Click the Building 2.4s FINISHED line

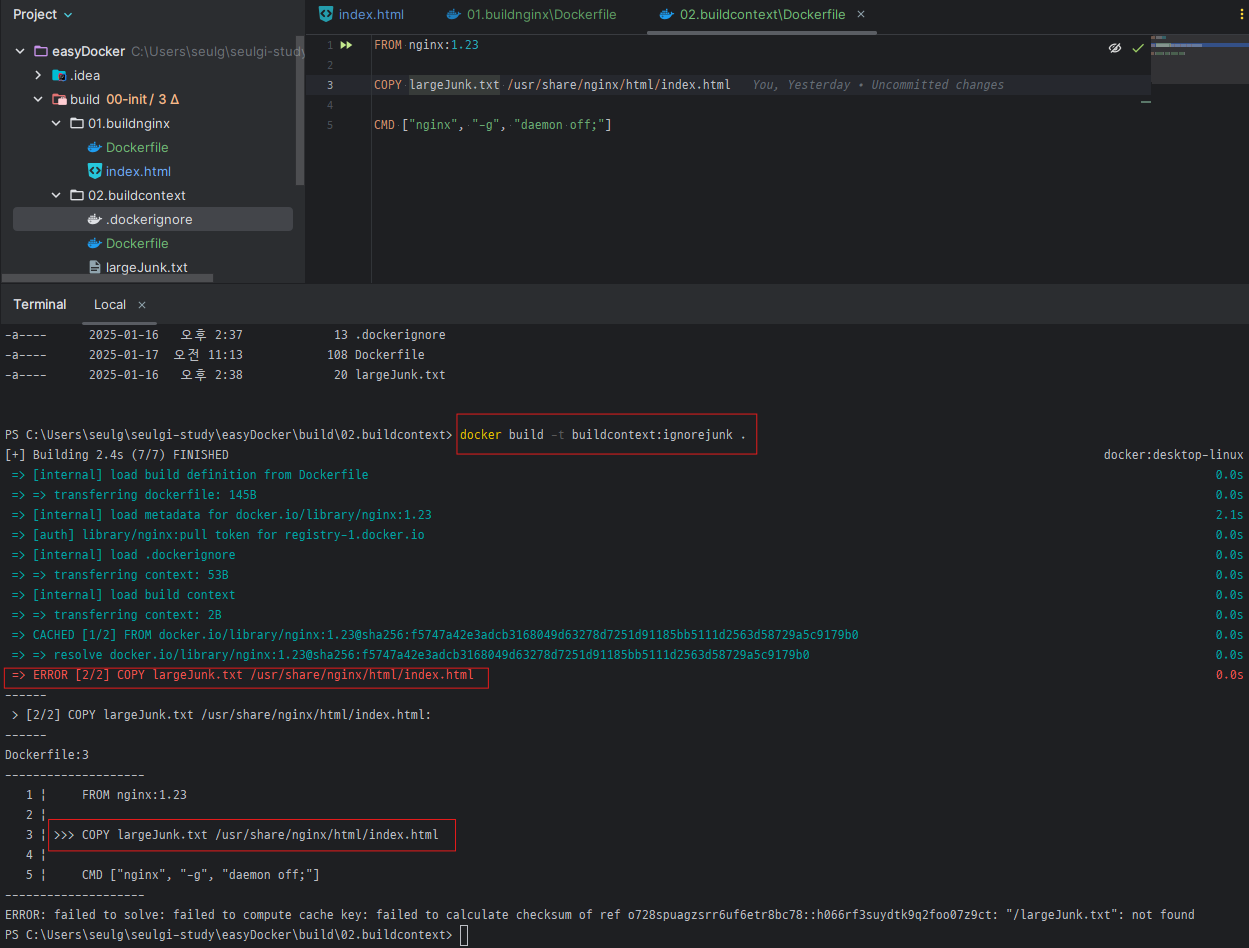117,455
